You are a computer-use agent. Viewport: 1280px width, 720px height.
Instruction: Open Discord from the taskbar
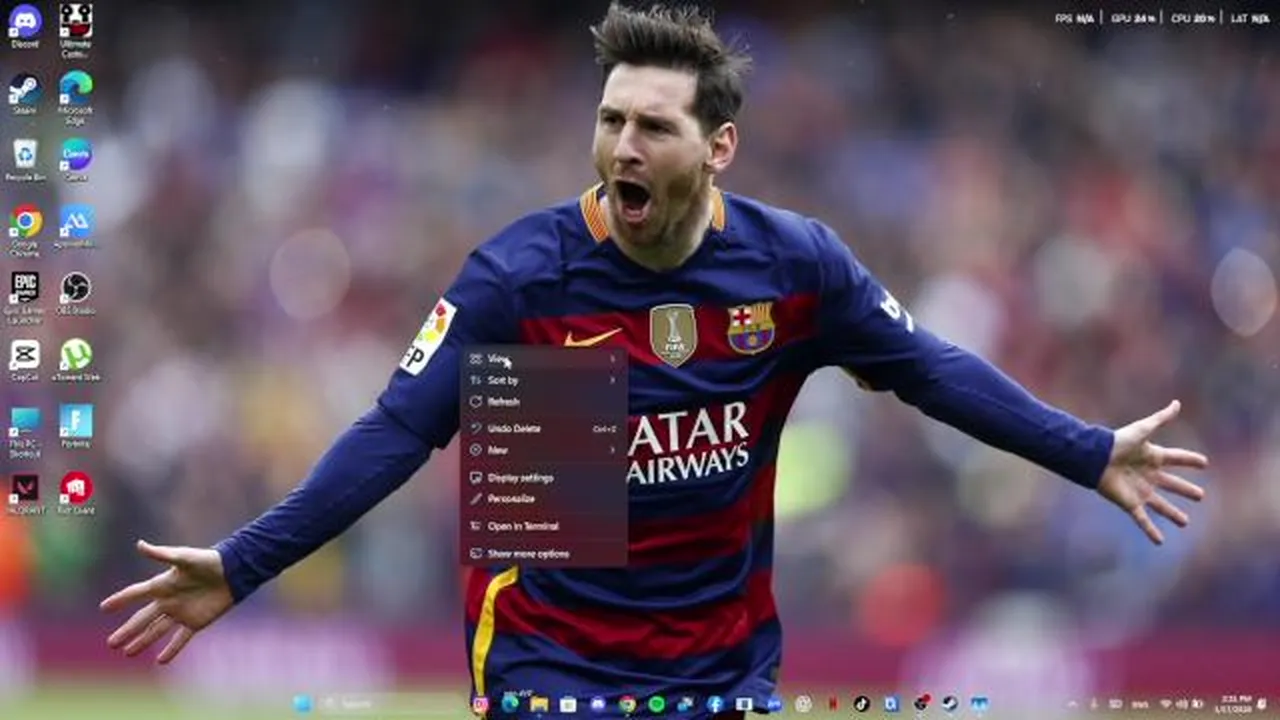pyautogui.click(x=598, y=704)
